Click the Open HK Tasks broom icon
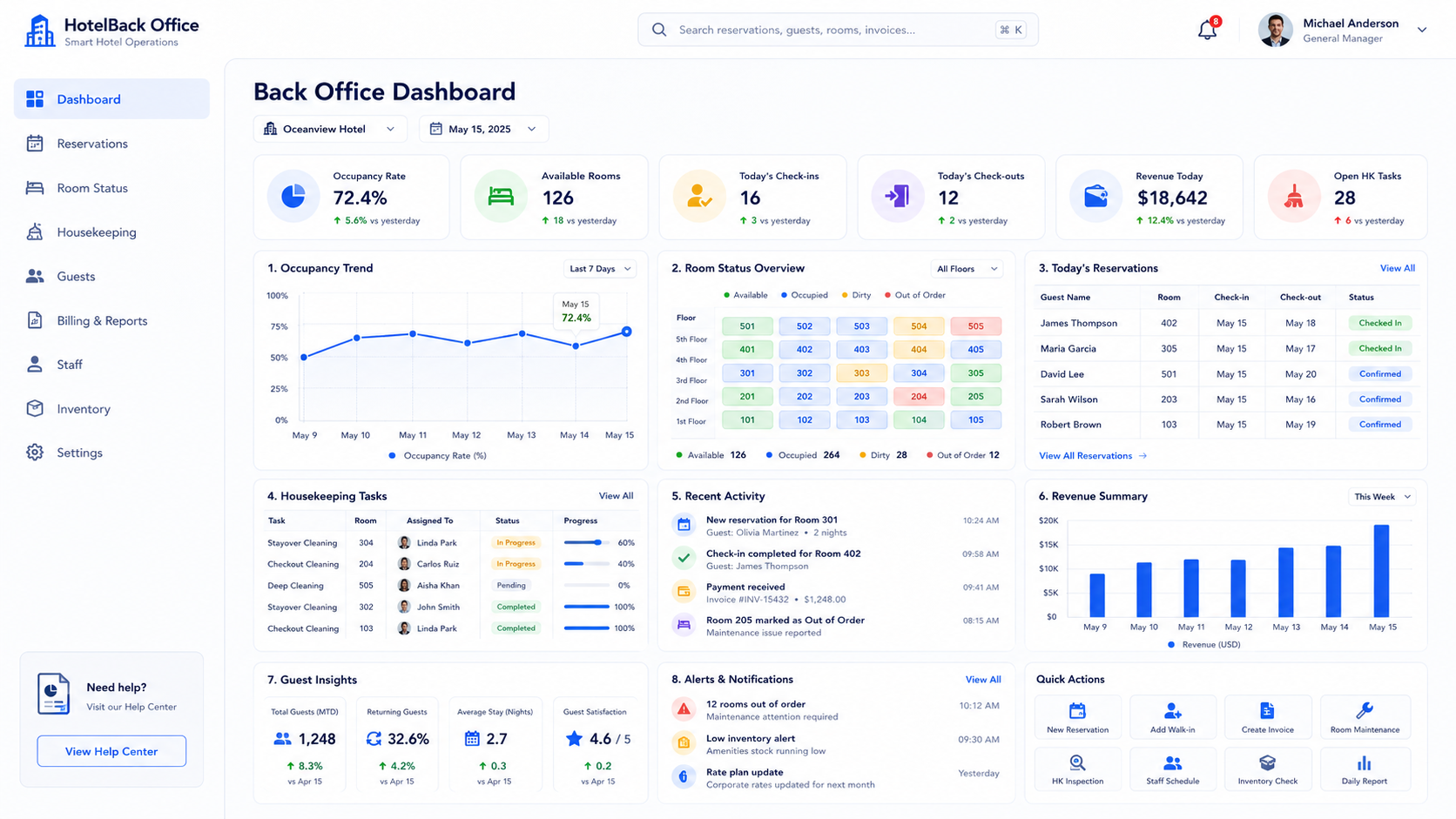 point(1294,197)
